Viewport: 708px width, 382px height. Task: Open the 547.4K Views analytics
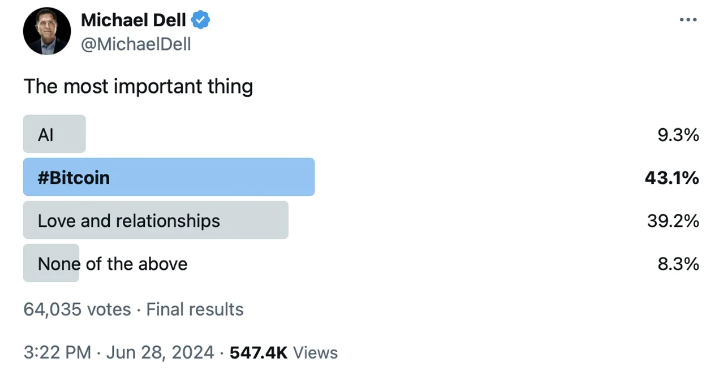coord(284,353)
